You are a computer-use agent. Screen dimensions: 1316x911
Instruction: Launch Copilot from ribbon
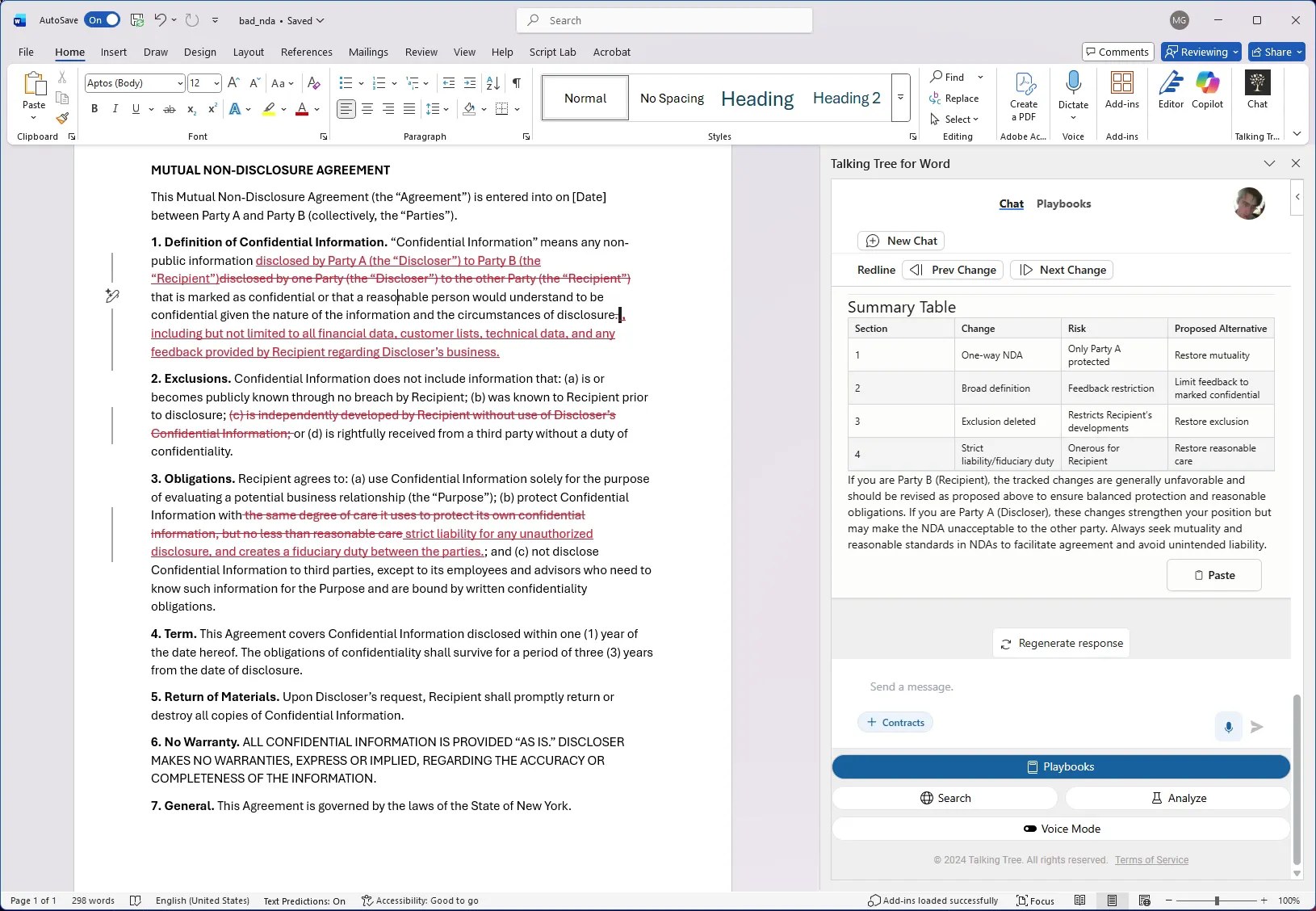tap(1208, 90)
